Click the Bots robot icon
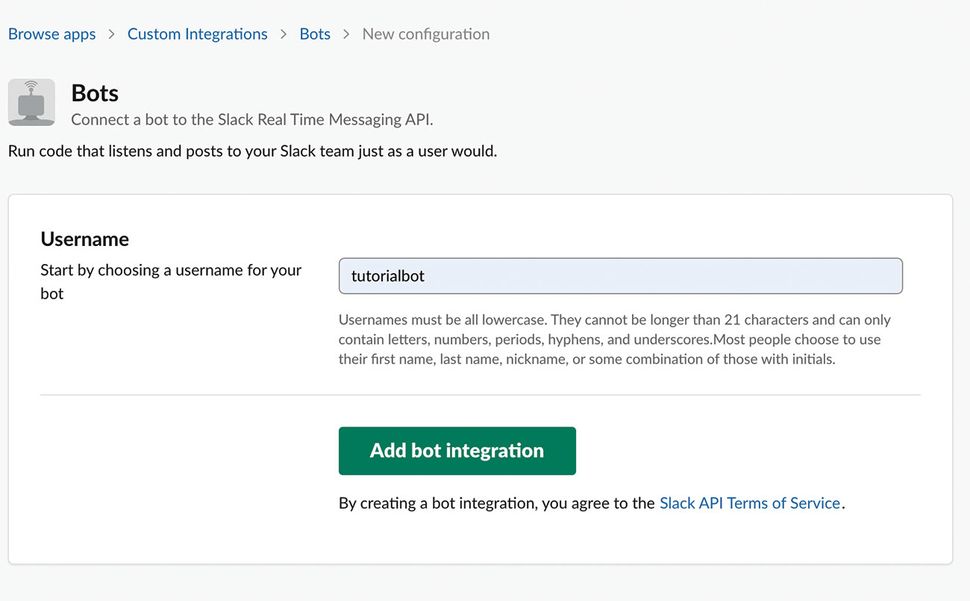This screenshot has height=601, width=970. pyautogui.click(x=31, y=102)
